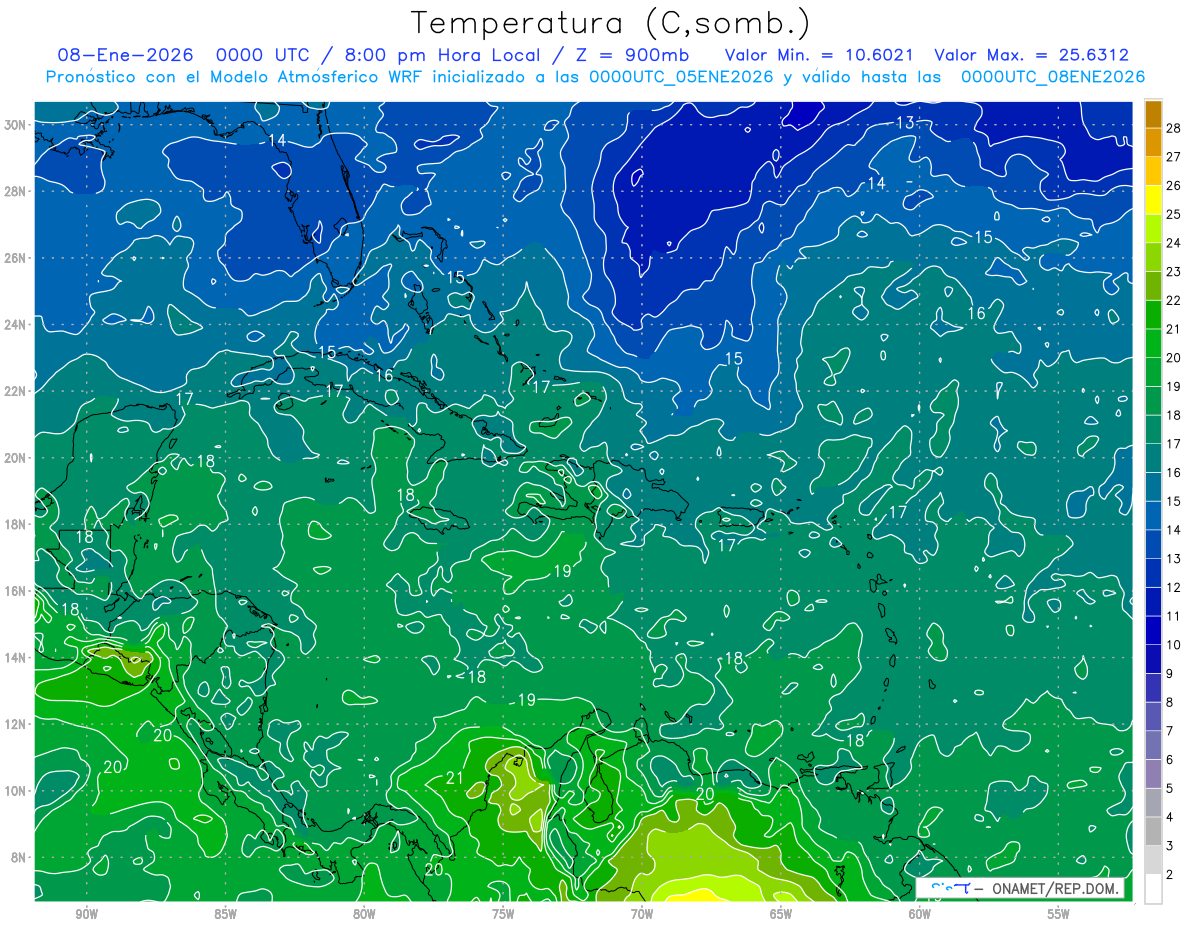The image size is (1200, 927).
Task: Click the '75W' longitude axis label
Action: pos(503,914)
